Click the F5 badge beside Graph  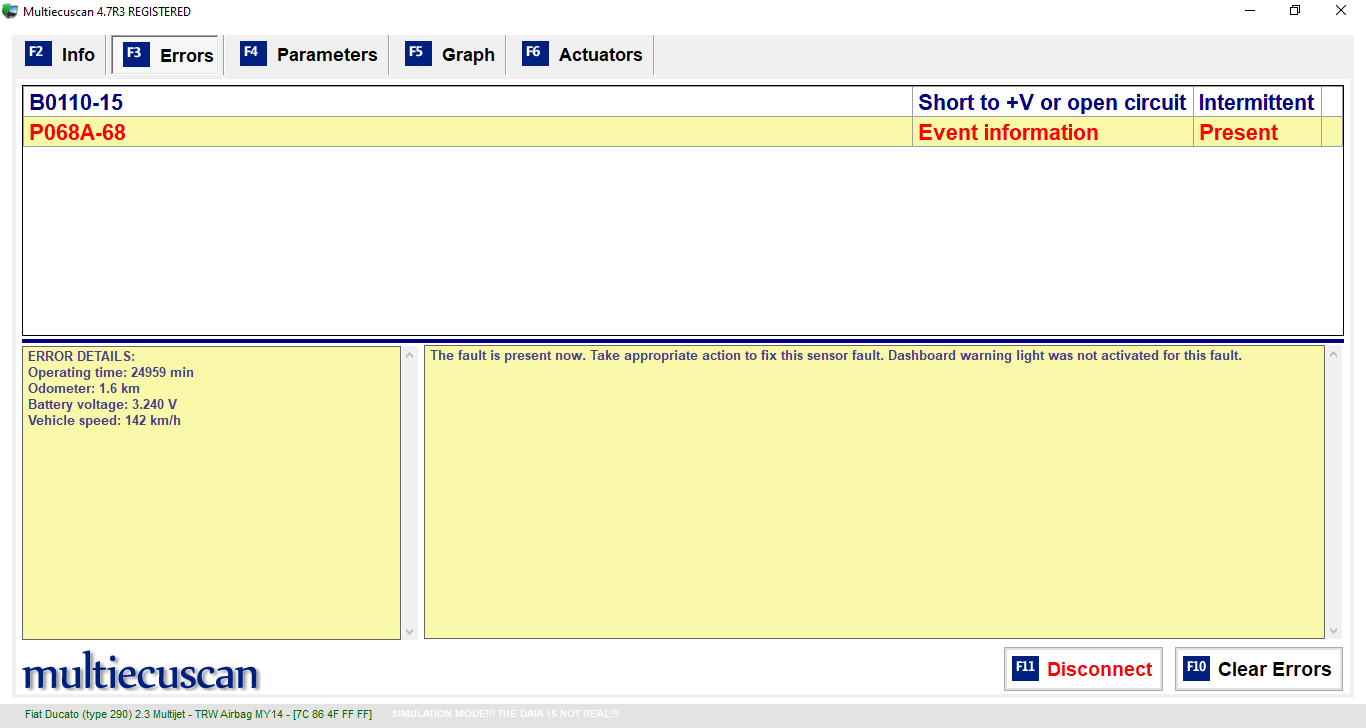(x=418, y=54)
